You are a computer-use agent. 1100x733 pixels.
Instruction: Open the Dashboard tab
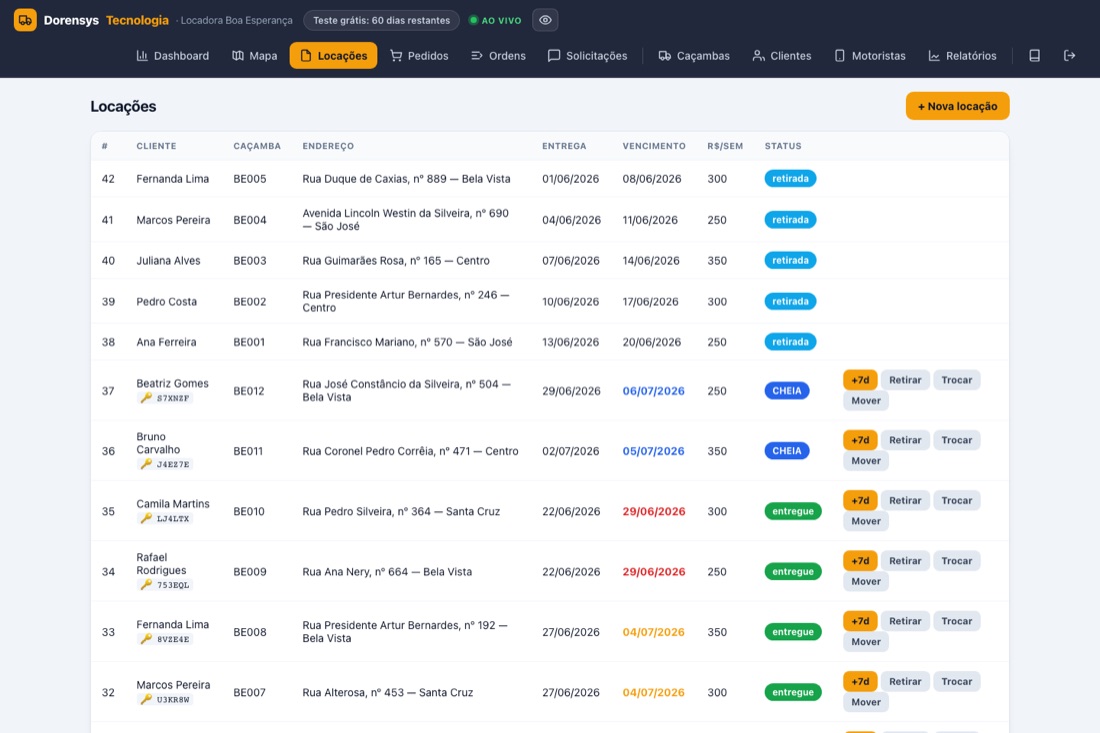[173, 55]
